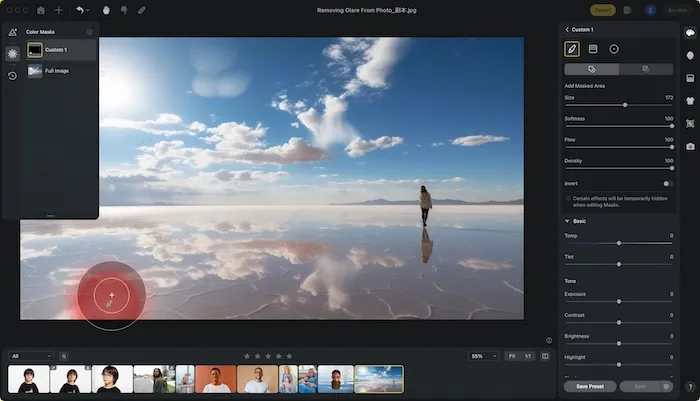Open the camera icon tab
Screen dimensions: 700x401
tap(690, 146)
